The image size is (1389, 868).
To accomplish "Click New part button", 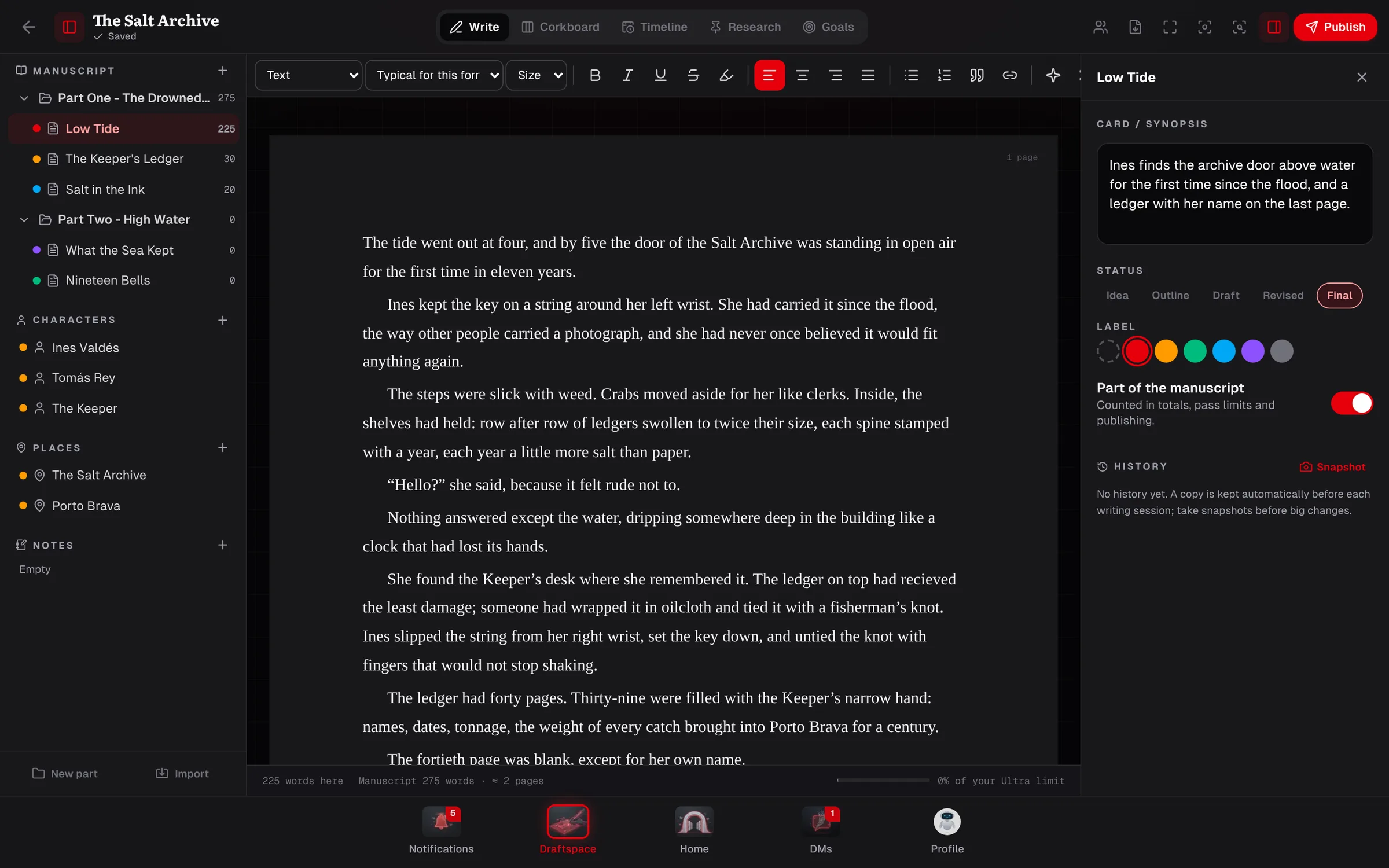I will [65, 774].
